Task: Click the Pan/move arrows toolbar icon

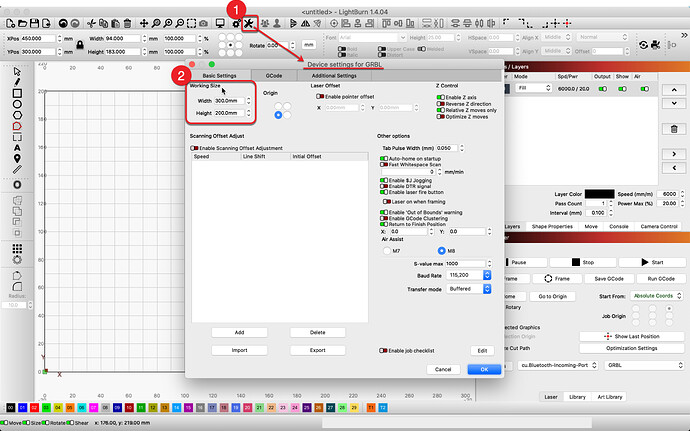Action: [144, 23]
